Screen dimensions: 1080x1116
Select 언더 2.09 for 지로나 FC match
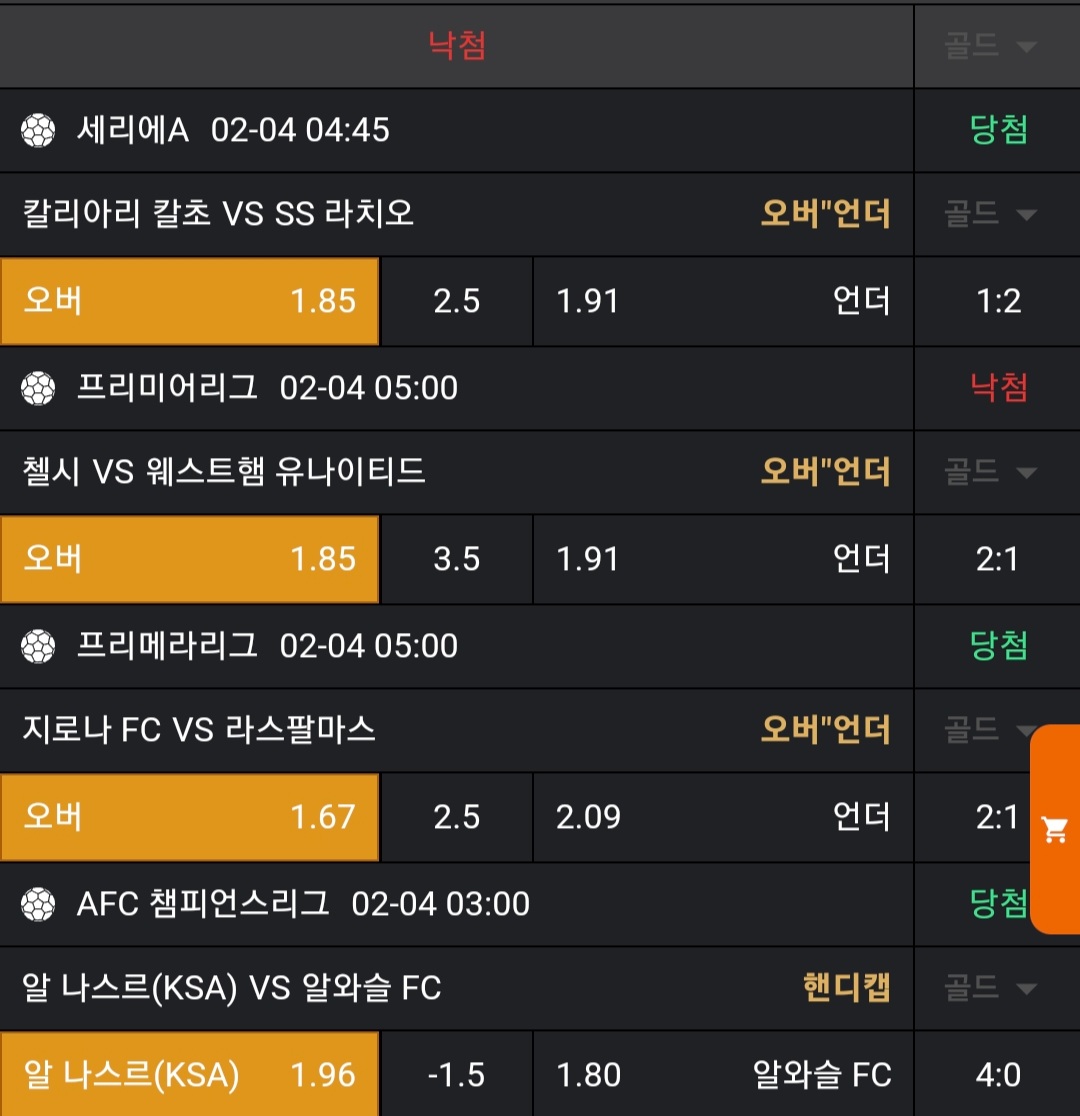point(722,817)
